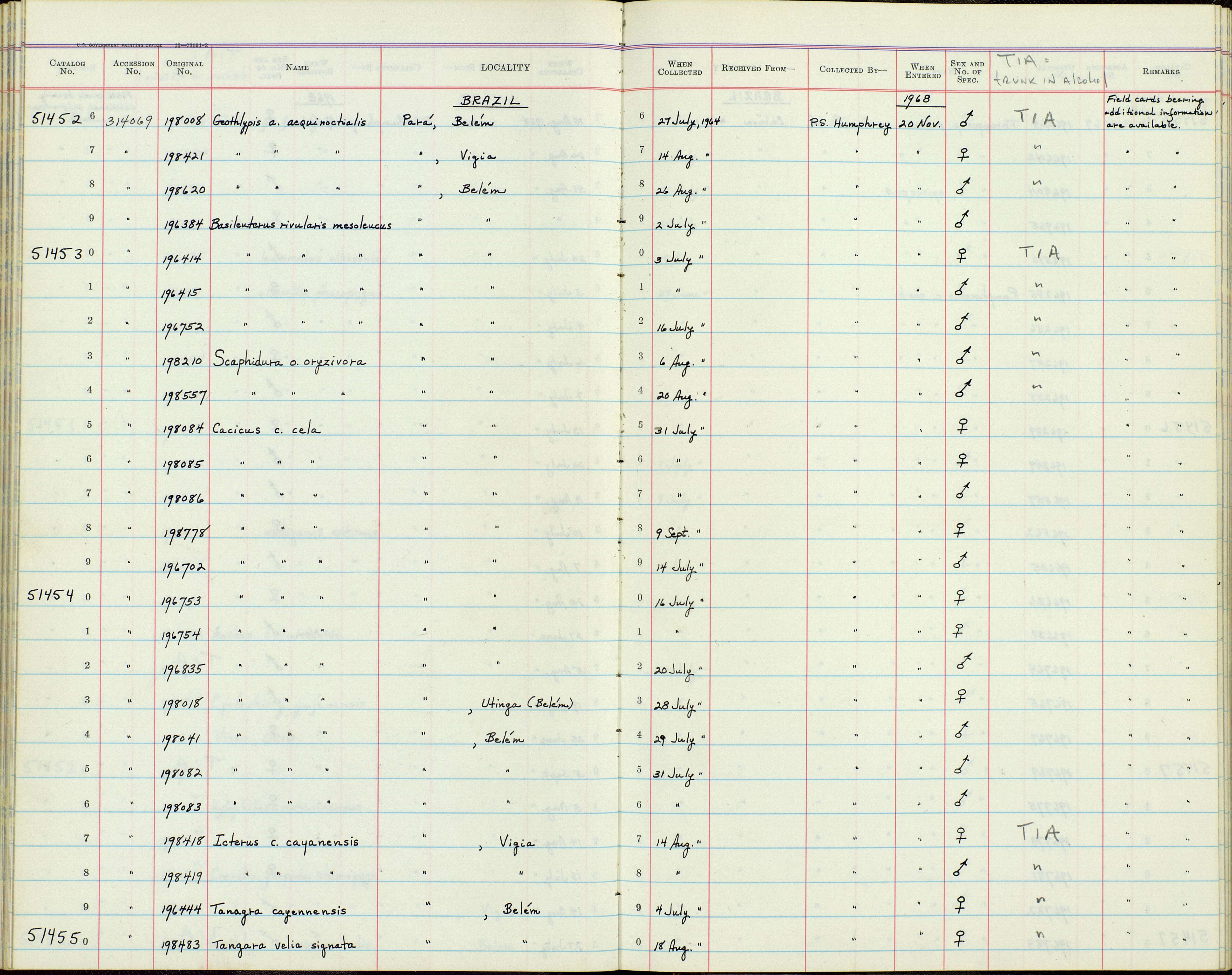Viewport: 1232px width, 975px height.
Task: Select 'Scaphidura o. oryzivora' name entry
Action: point(289,361)
